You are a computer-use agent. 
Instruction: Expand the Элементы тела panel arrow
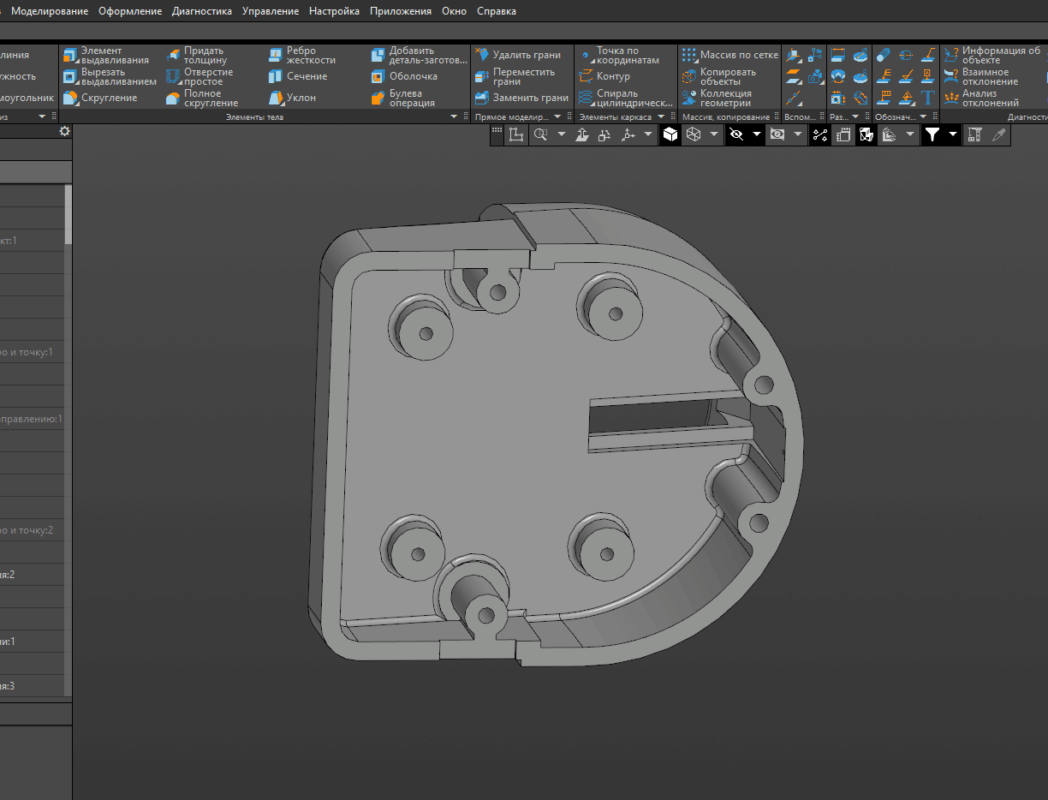453,117
